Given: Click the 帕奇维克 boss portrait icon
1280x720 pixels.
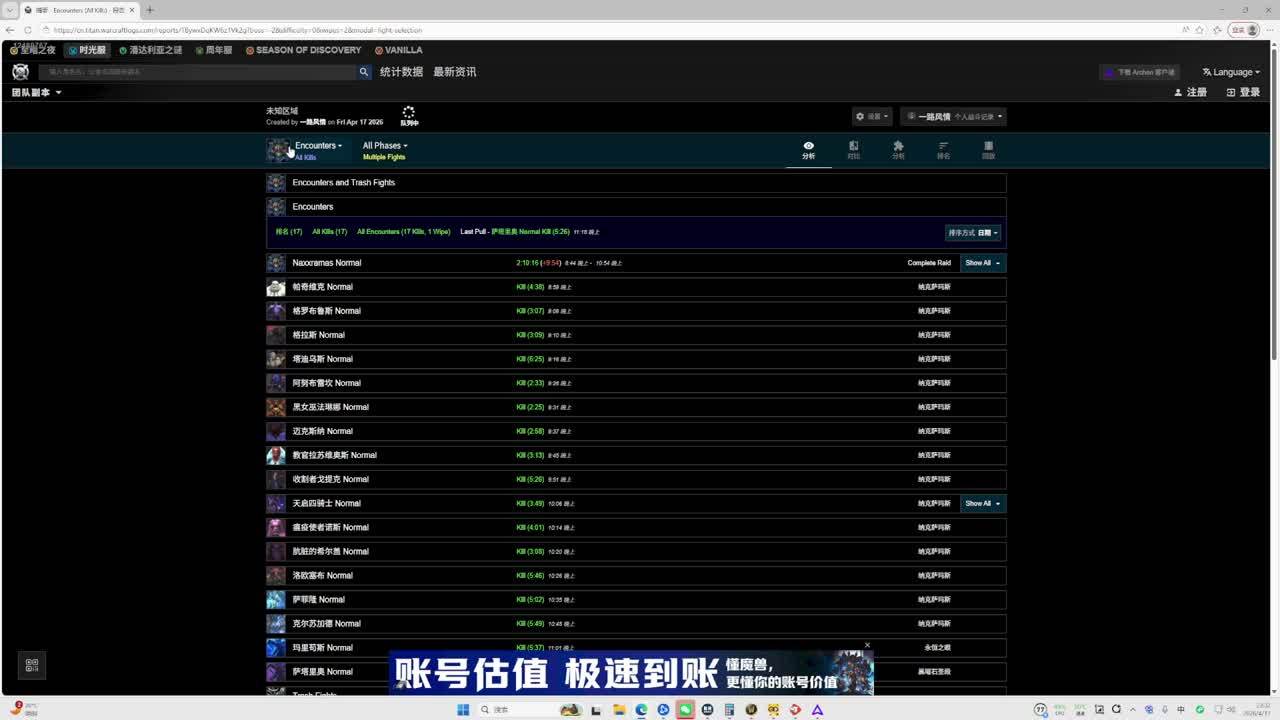Looking at the screenshot, I should click(x=276, y=287).
